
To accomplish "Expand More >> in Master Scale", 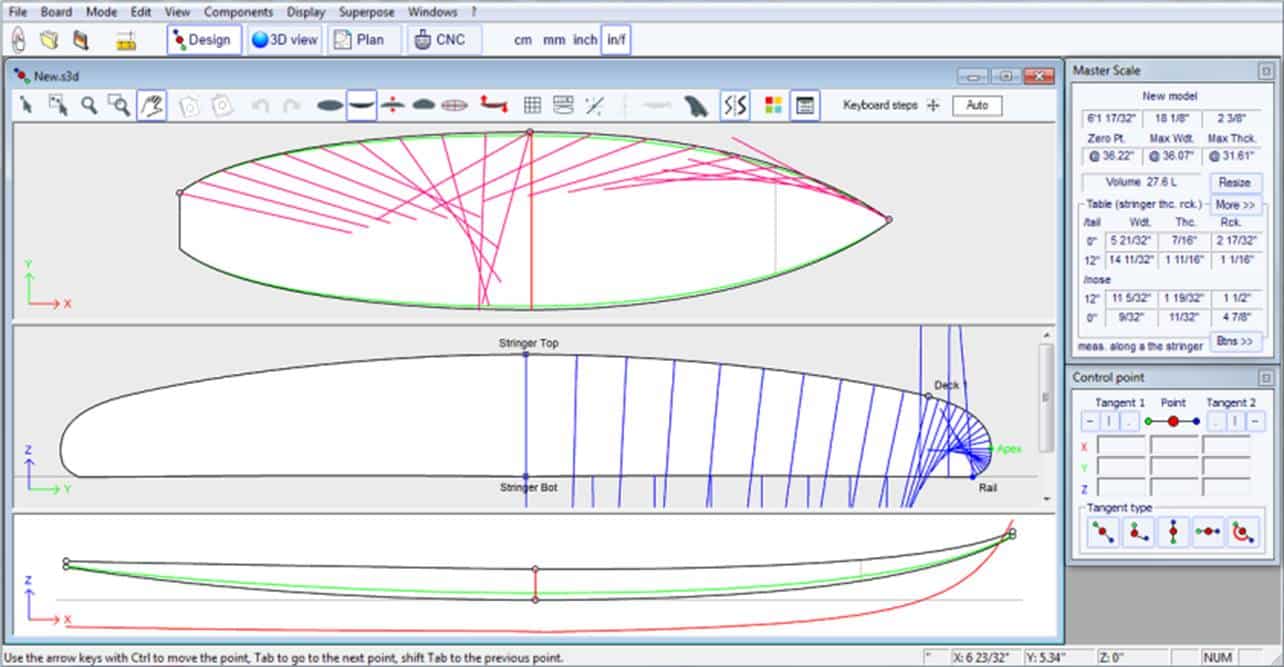I will click(x=1234, y=204).
